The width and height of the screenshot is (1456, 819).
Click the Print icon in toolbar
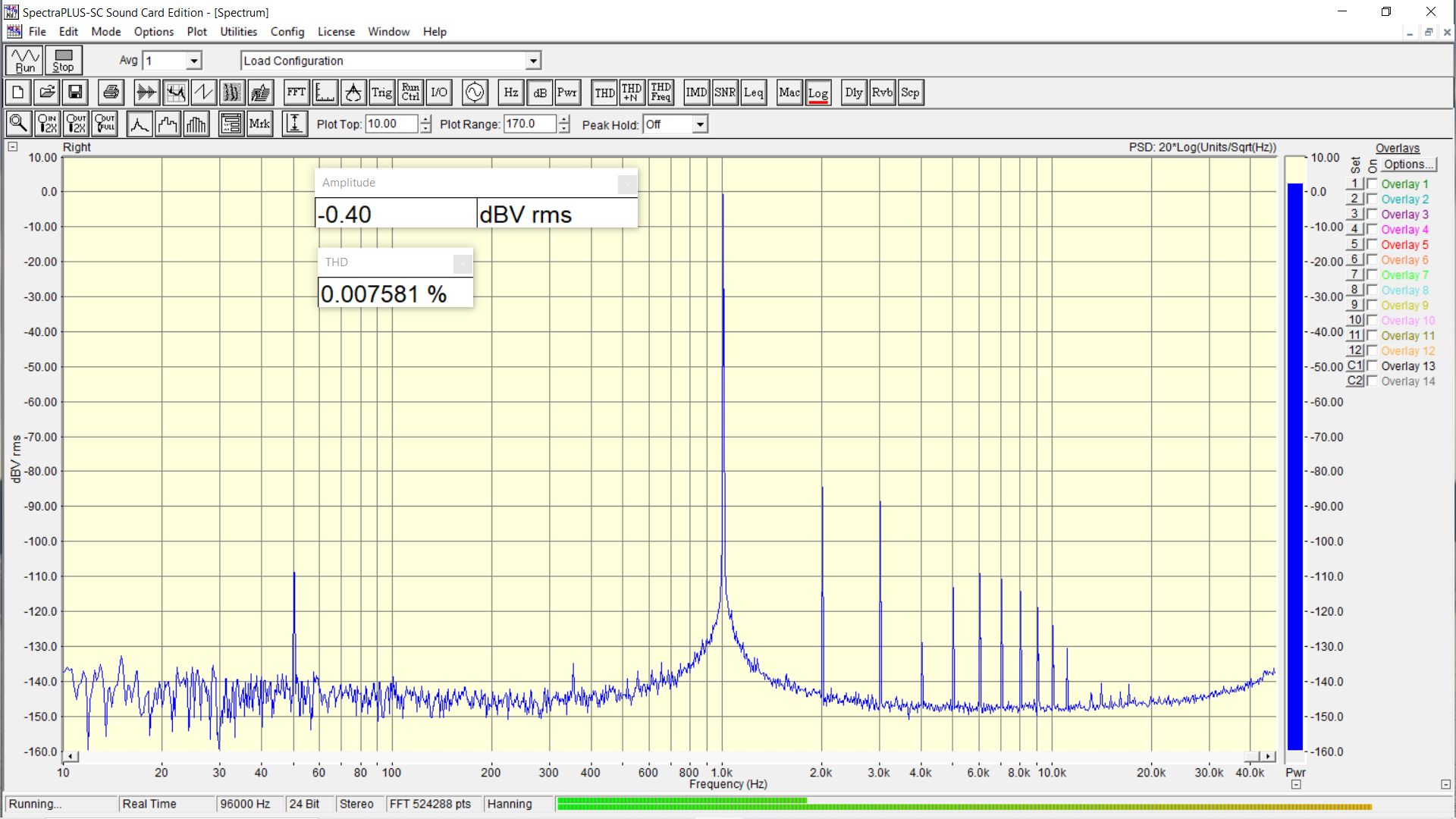[x=111, y=93]
